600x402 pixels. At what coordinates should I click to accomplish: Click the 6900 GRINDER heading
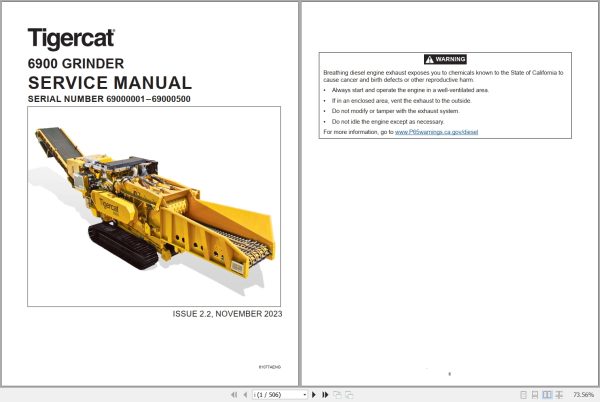click(x=76, y=63)
